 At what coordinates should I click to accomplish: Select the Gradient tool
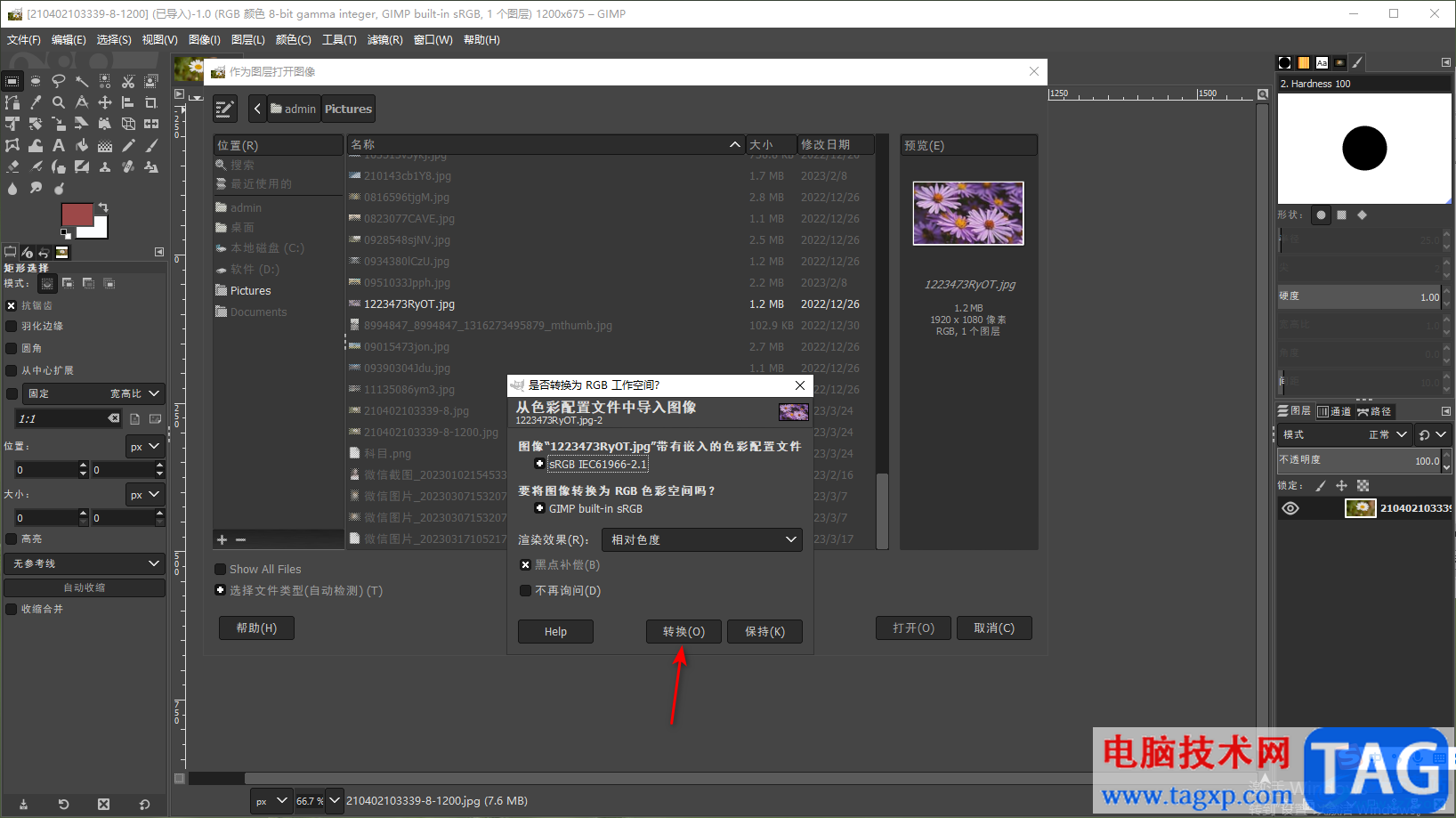click(x=105, y=145)
